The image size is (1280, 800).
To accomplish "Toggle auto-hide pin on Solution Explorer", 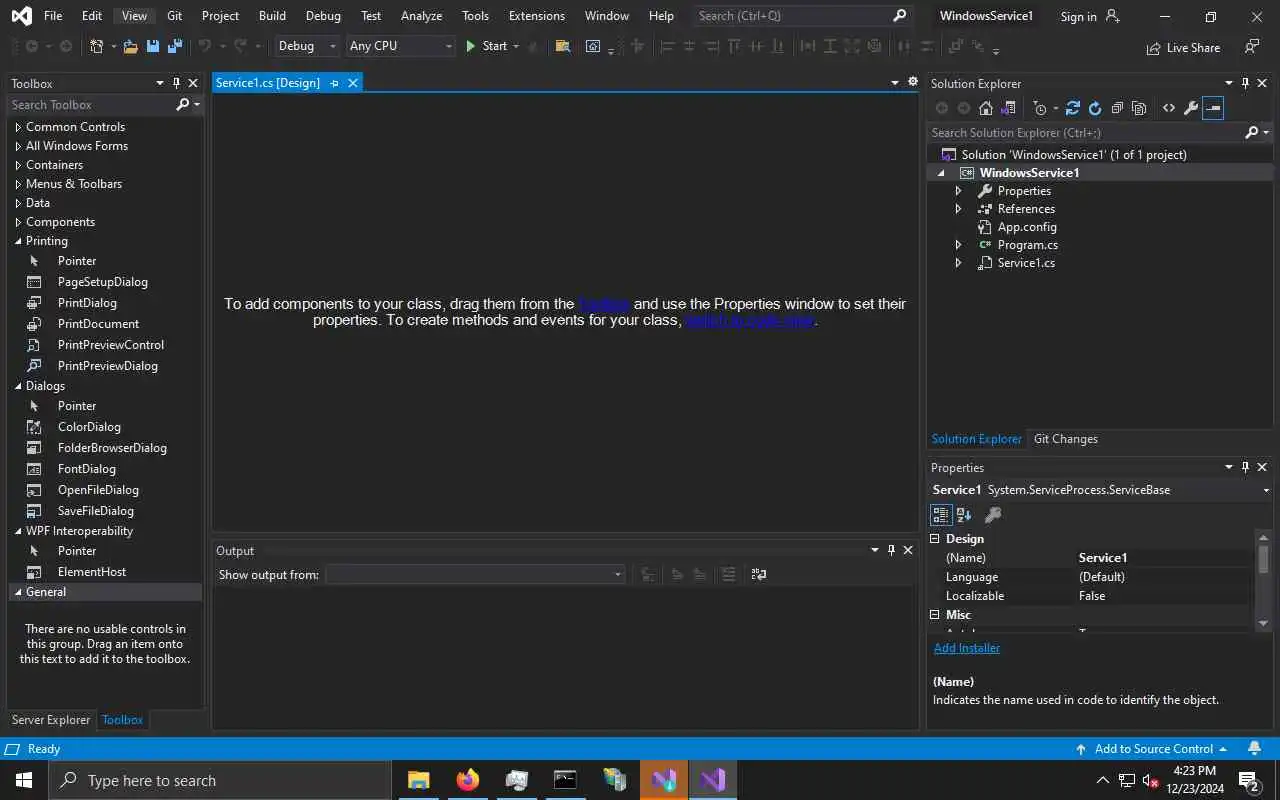I will [x=1245, y=83].
